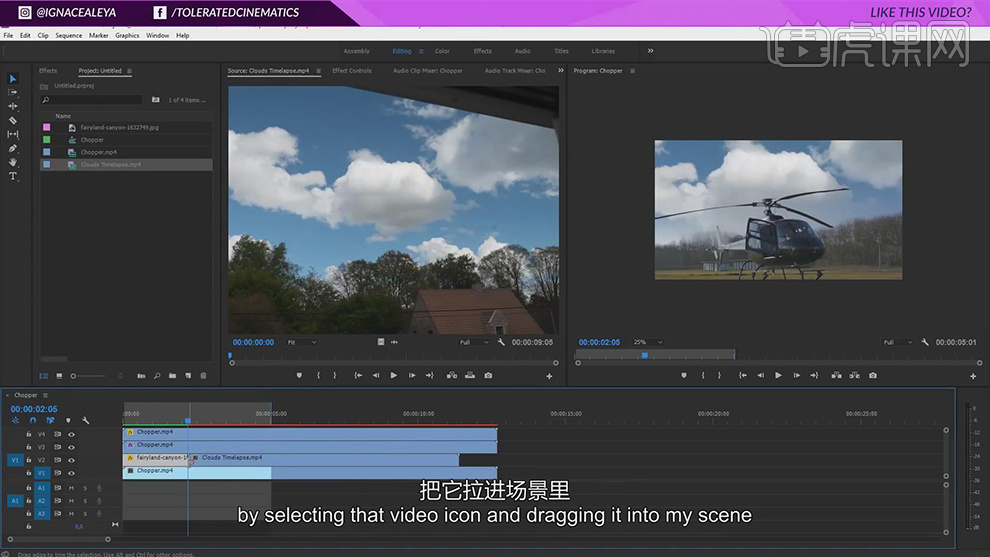Toggle lock on track V3
Viewport: 990px width, 557px height.
pos(29,447)
